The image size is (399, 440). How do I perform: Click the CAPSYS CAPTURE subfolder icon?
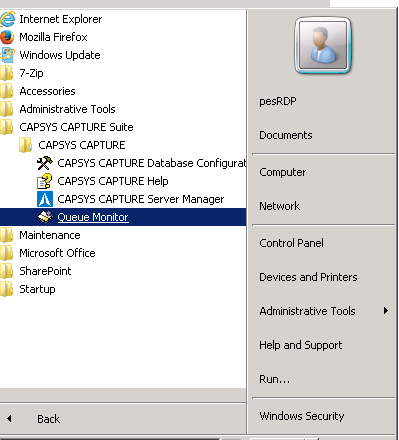(25, 145)
